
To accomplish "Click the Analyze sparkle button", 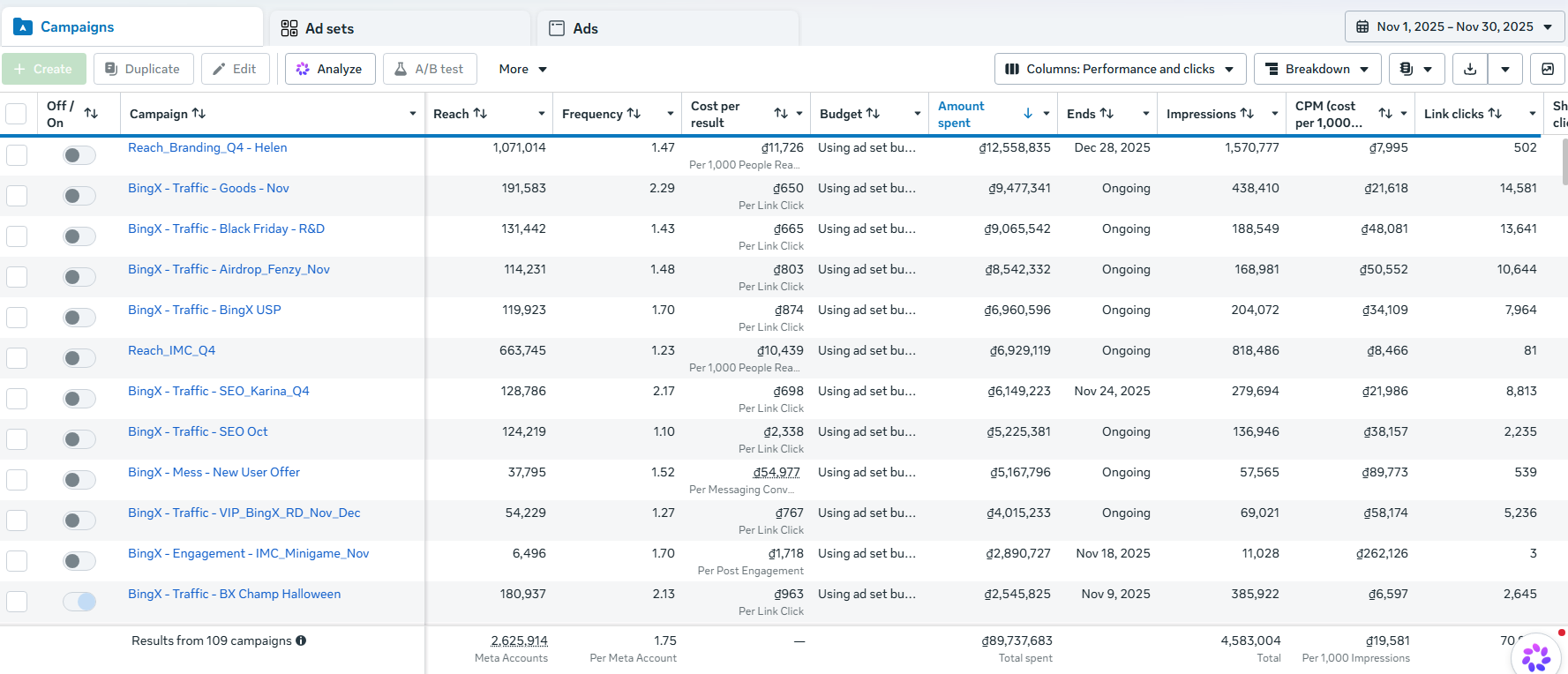I will point(330,69).
